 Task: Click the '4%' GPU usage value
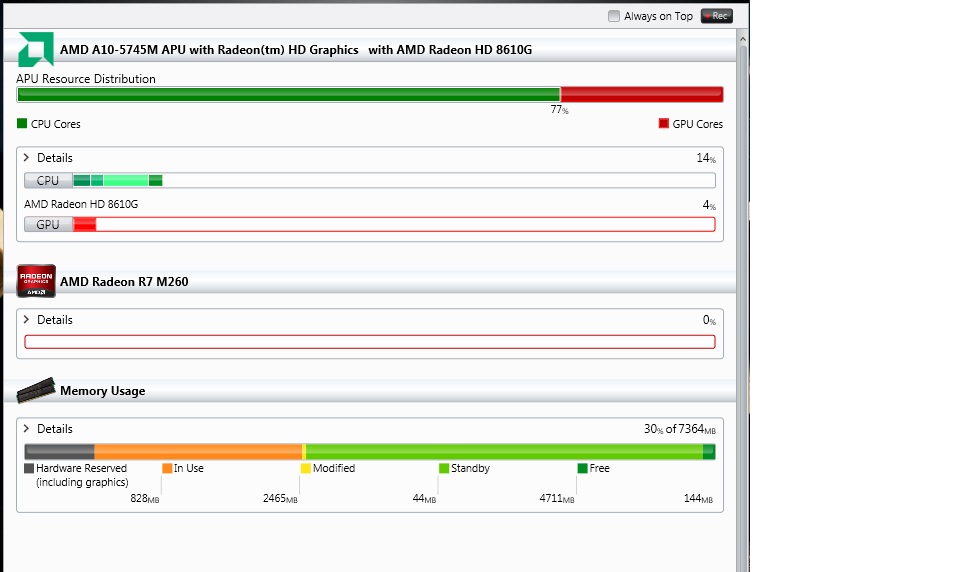coord(709,205)
